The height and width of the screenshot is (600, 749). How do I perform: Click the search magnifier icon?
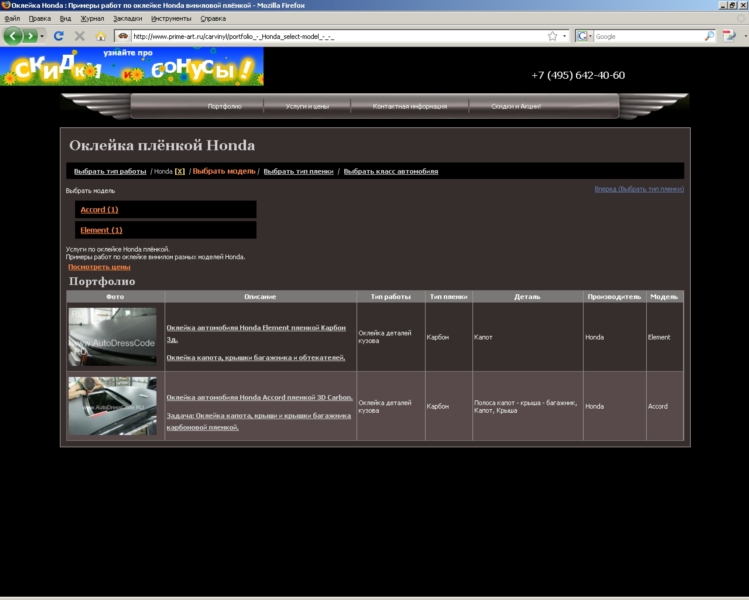pos(709,36)
